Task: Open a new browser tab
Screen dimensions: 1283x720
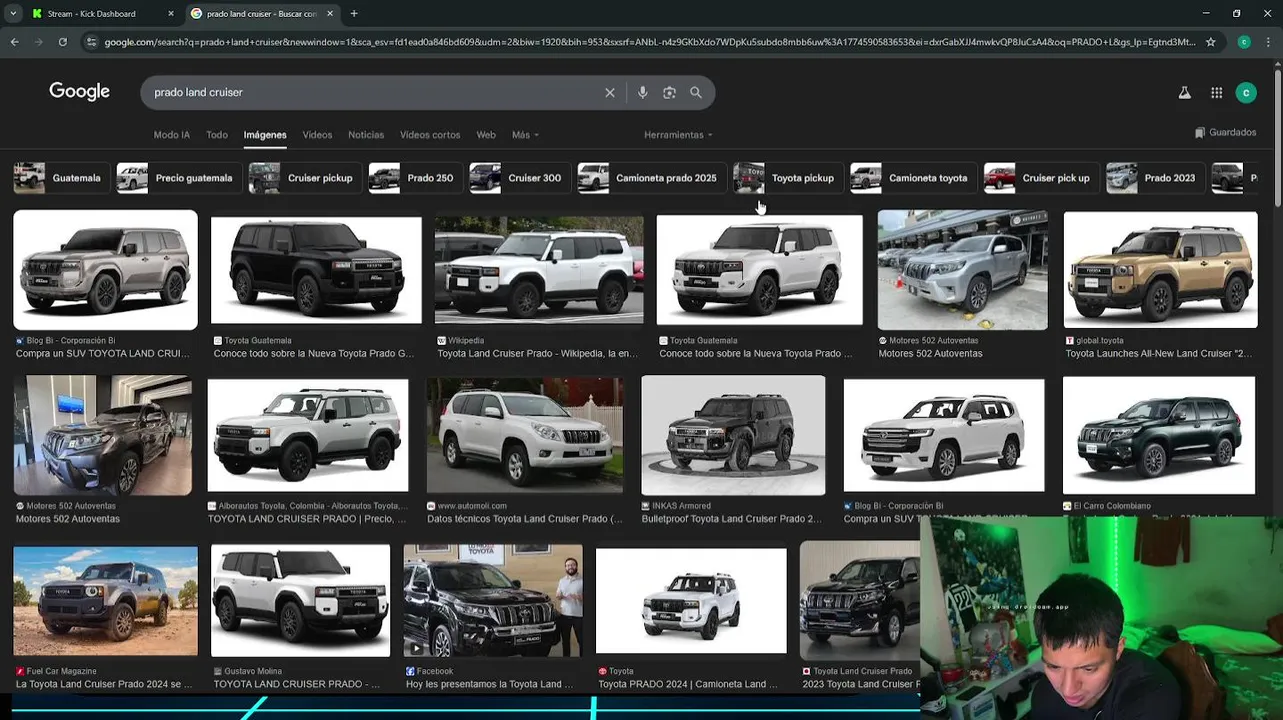Action: (353, 13)
